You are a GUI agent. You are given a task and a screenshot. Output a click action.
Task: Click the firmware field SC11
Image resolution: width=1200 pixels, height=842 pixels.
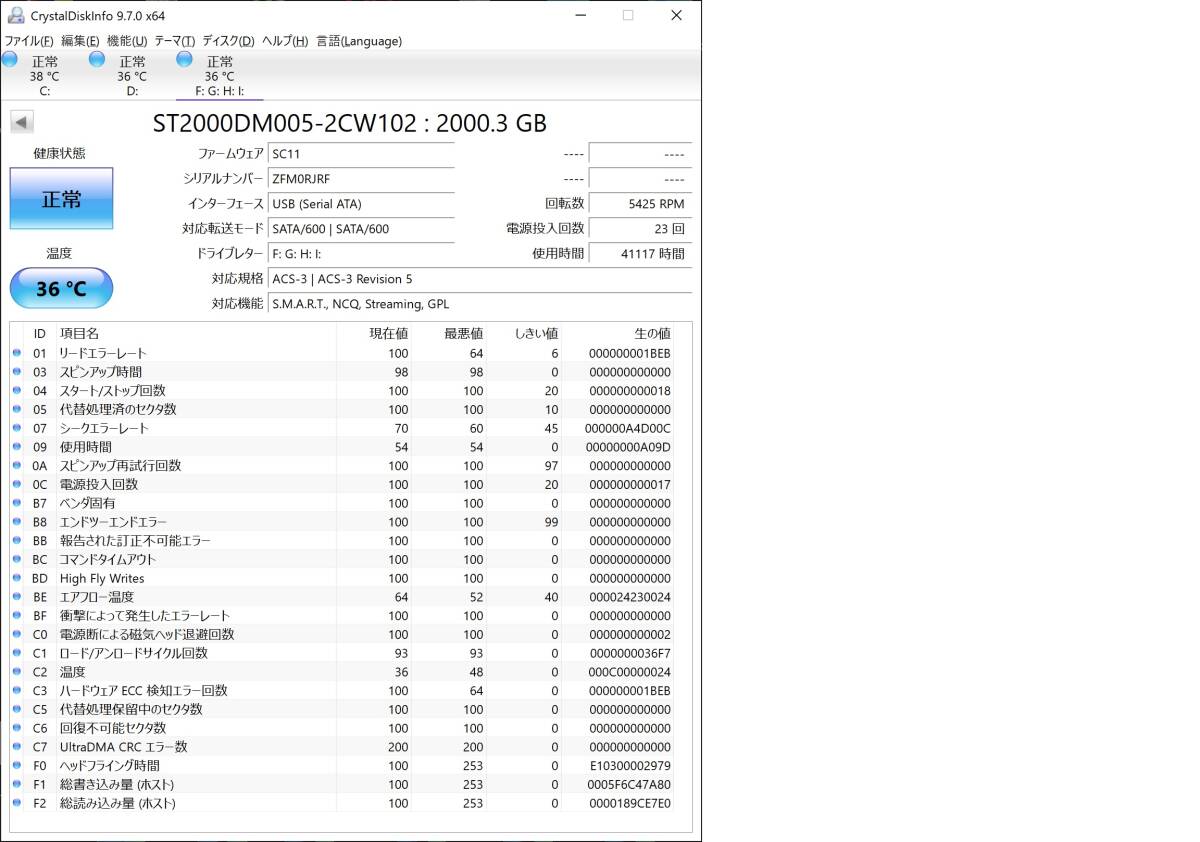(361, 153)
